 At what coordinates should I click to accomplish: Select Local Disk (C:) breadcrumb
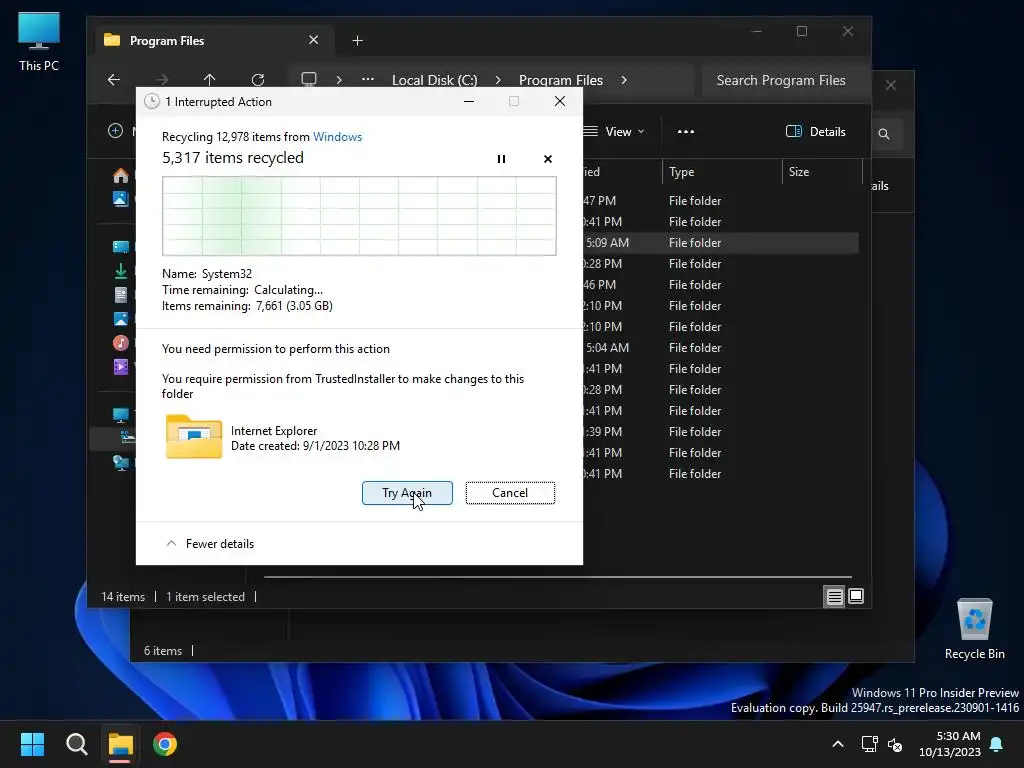(434, 80)
